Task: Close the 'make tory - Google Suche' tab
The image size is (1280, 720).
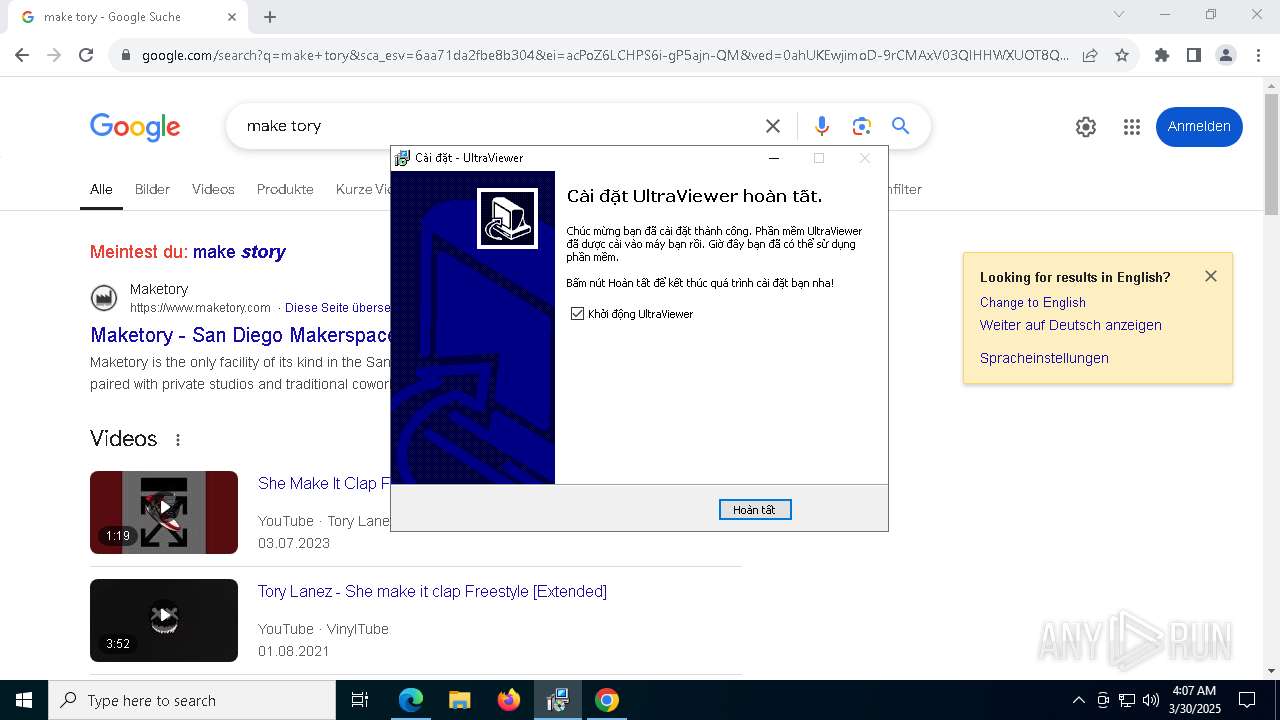Action: (232, 17)
